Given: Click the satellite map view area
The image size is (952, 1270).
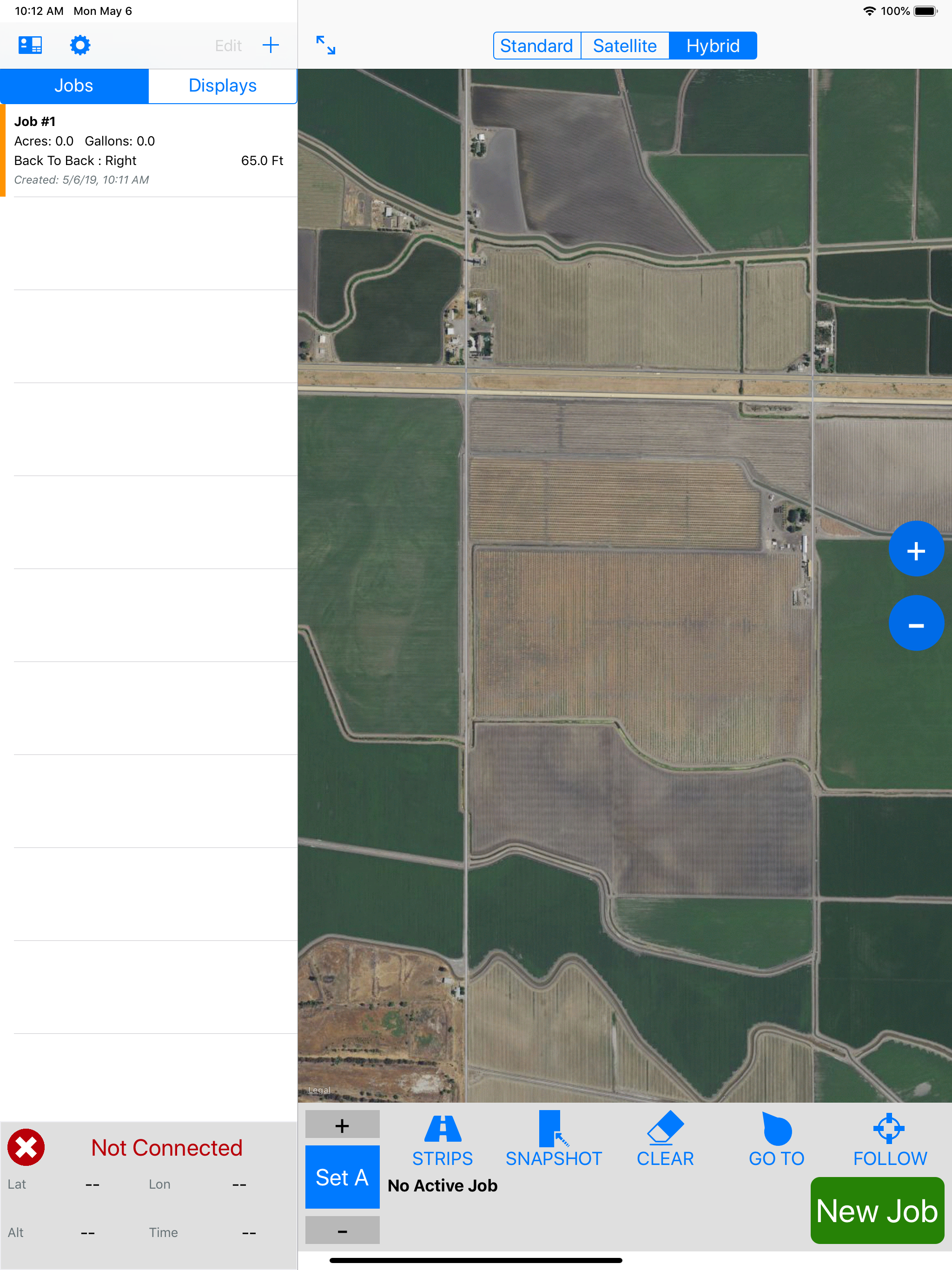Looking at the screenshot, I should pyautogui.click(x=625, y=586).
